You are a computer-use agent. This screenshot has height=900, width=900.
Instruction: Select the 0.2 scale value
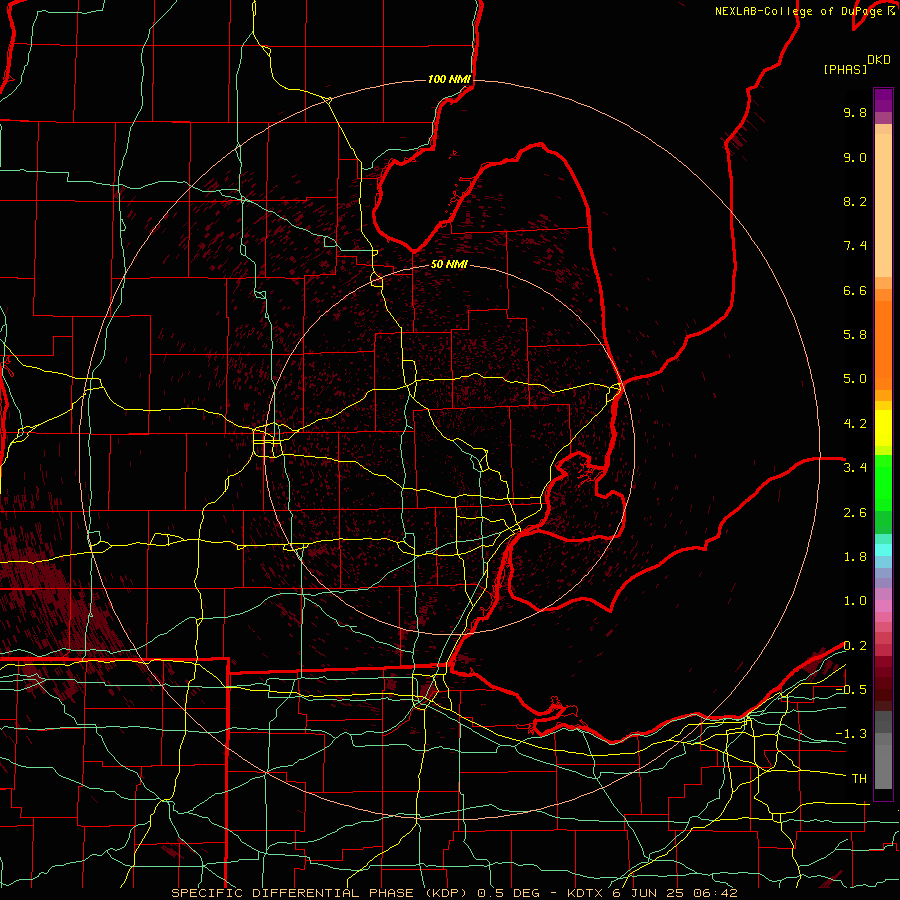coord(855,646)
